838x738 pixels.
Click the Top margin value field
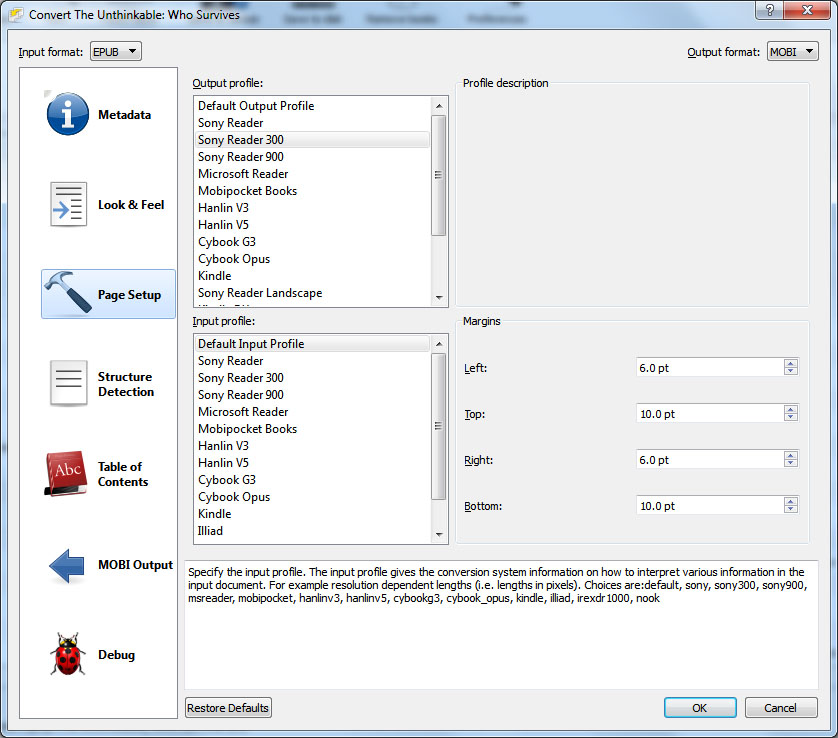[x=710, y=414]
